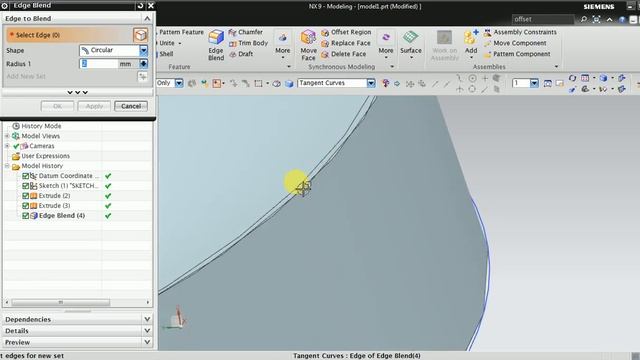Toggle the Edge Blend (4) checkbox
This screenshot has width=640, height=360.
(x=25, y=216)
